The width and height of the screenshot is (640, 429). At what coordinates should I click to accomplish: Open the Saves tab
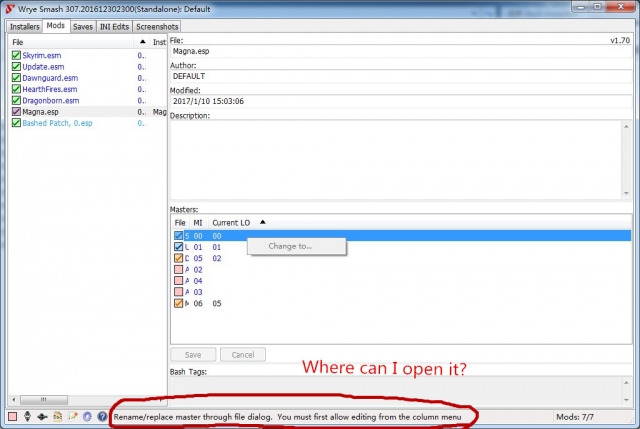coord(83,27)
